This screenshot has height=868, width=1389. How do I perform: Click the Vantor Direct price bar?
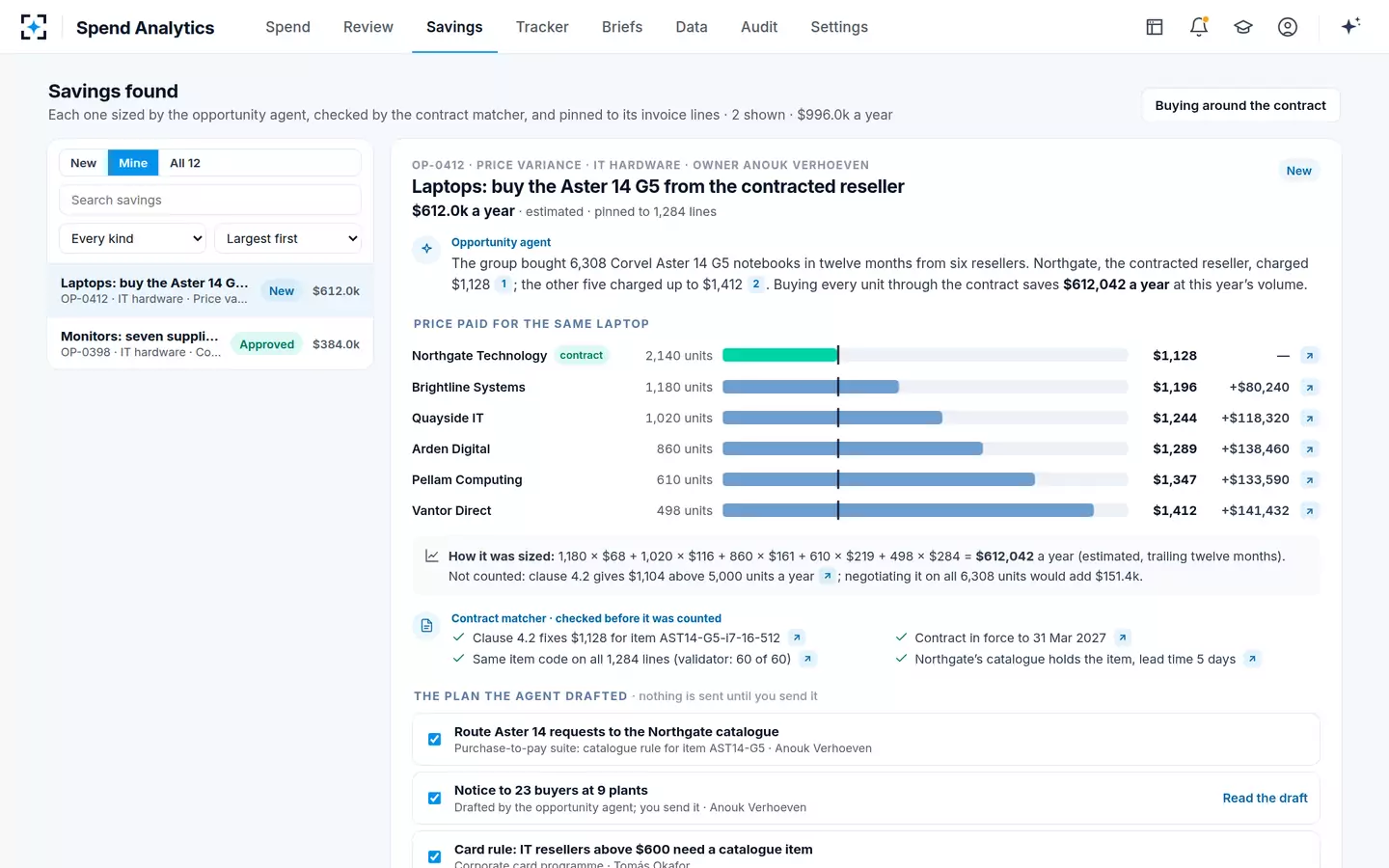pyautogui.click(x=908, y=511)
